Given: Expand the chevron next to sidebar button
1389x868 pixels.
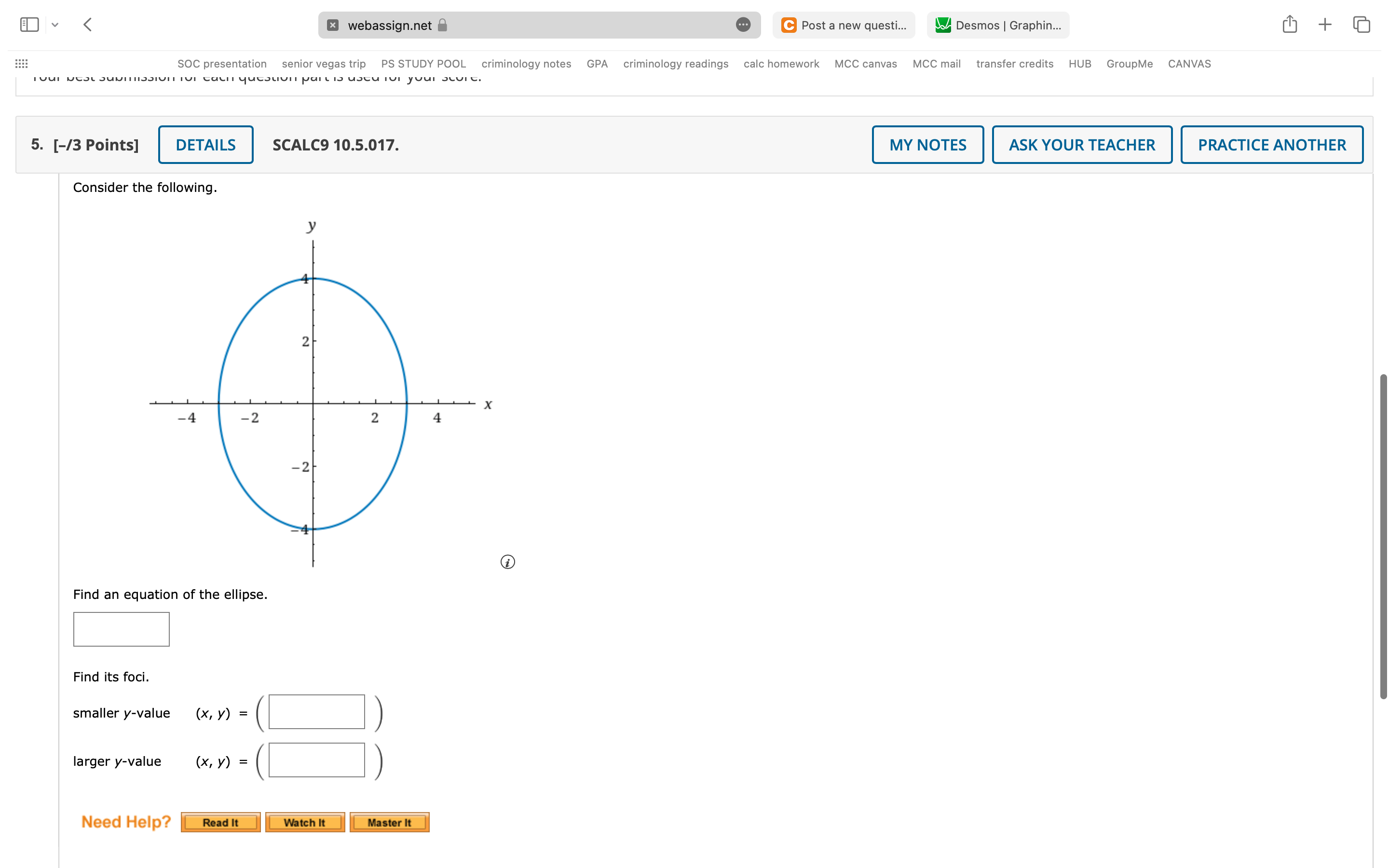Looking at the screenshot, I should (55, 25).
